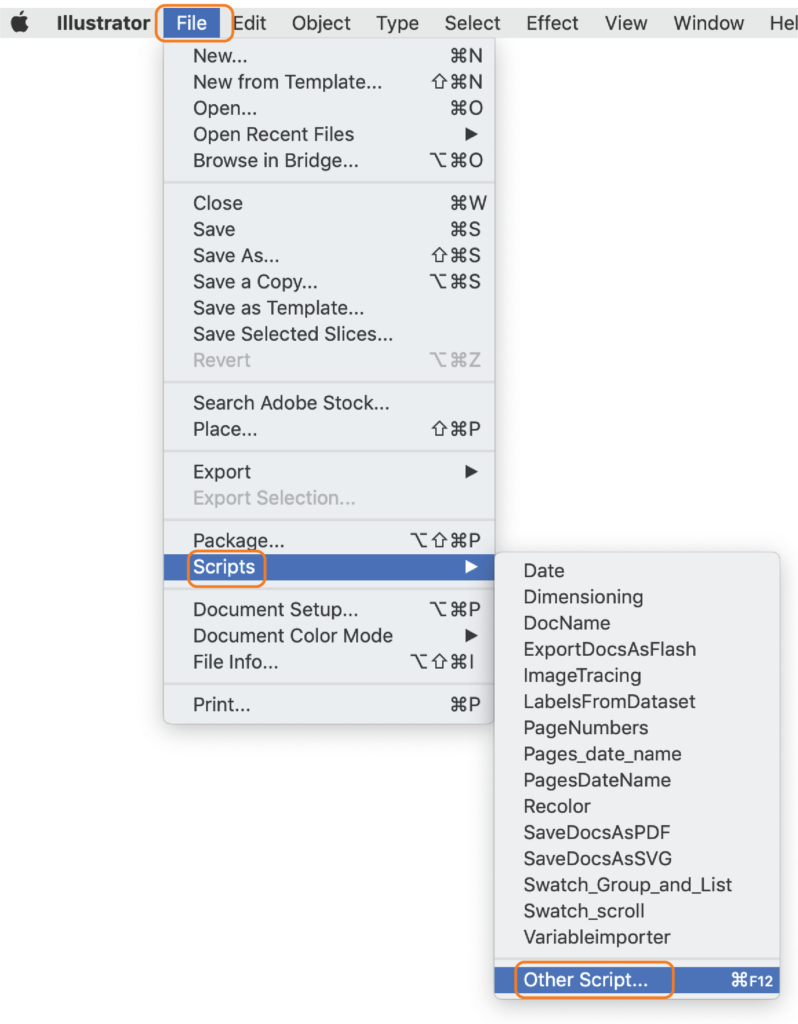Open the Effect menu

[552, 22]
